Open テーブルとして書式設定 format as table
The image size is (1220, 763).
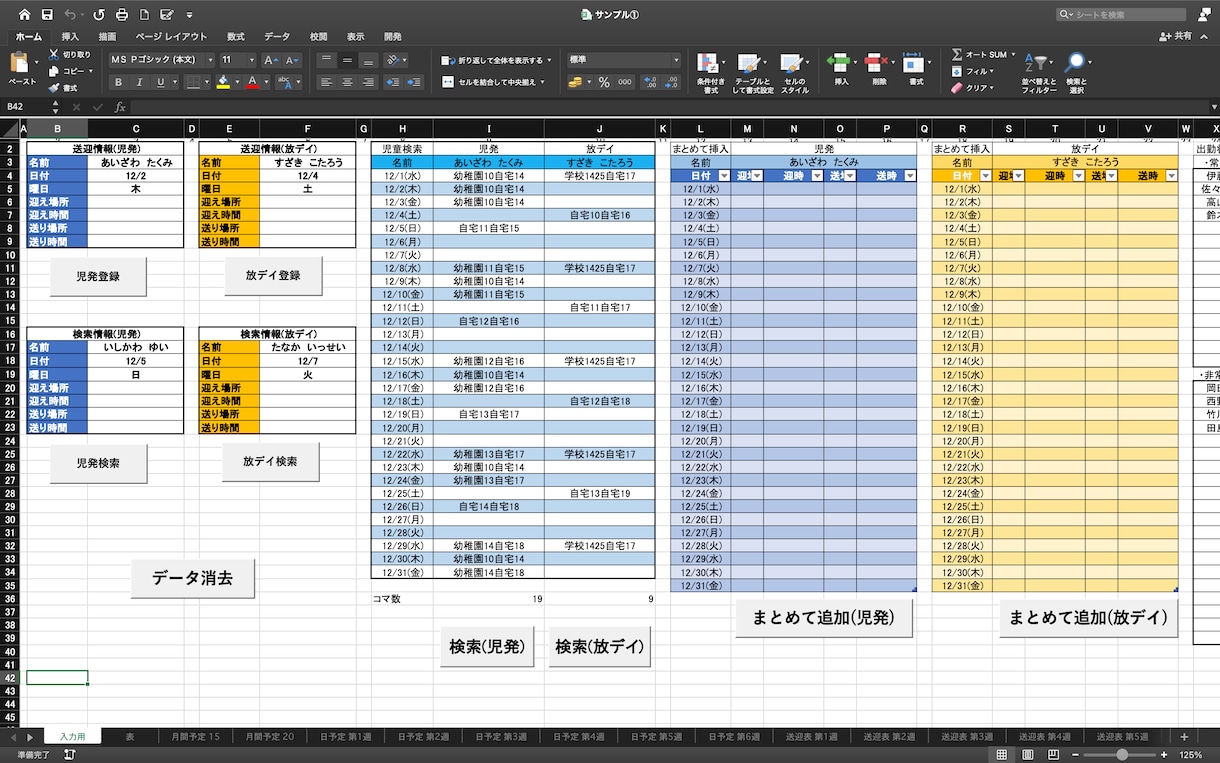point(752,73)
